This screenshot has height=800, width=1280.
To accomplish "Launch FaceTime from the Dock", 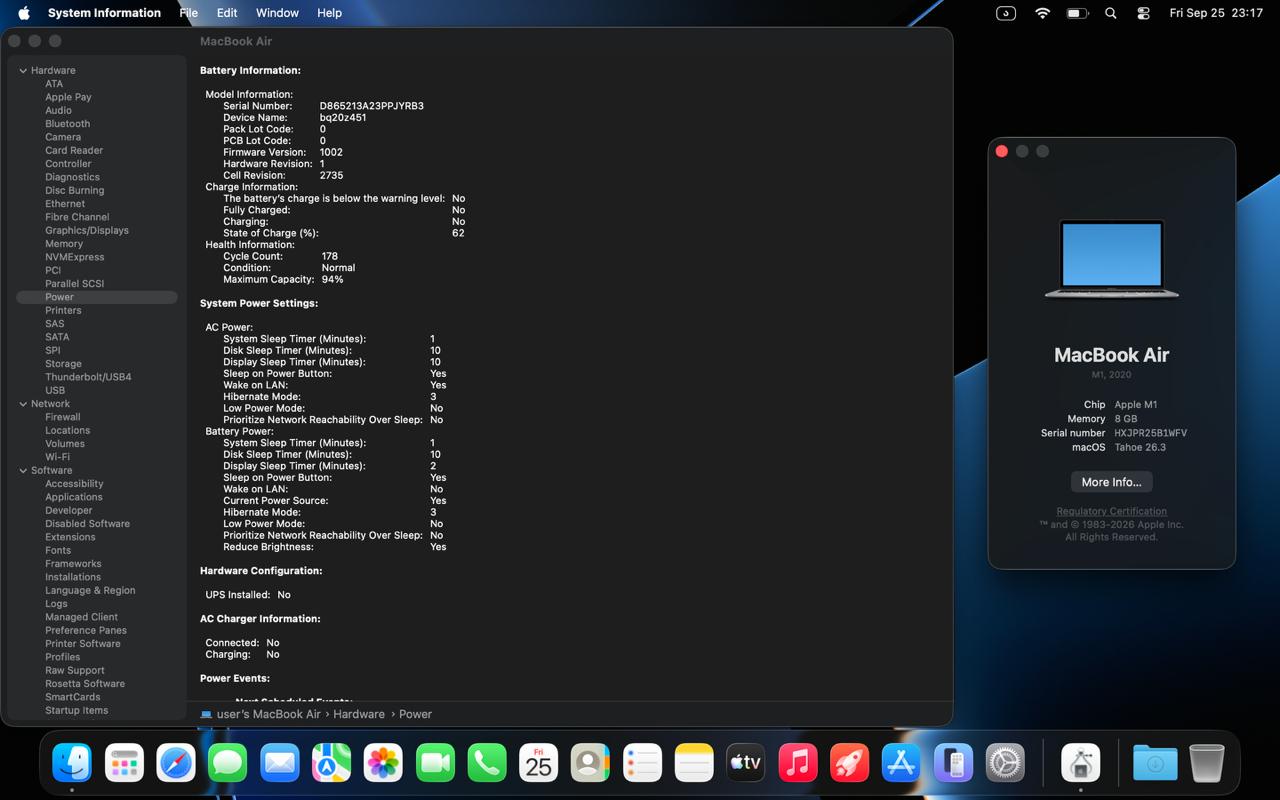I will (x=435, y=763).
